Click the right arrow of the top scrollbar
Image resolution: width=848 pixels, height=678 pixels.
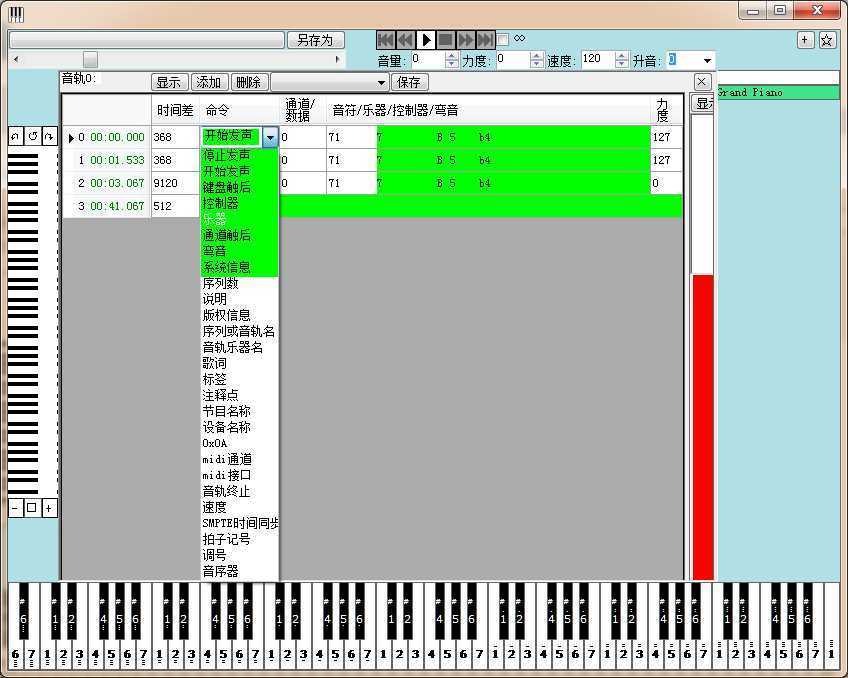point(338,59)
